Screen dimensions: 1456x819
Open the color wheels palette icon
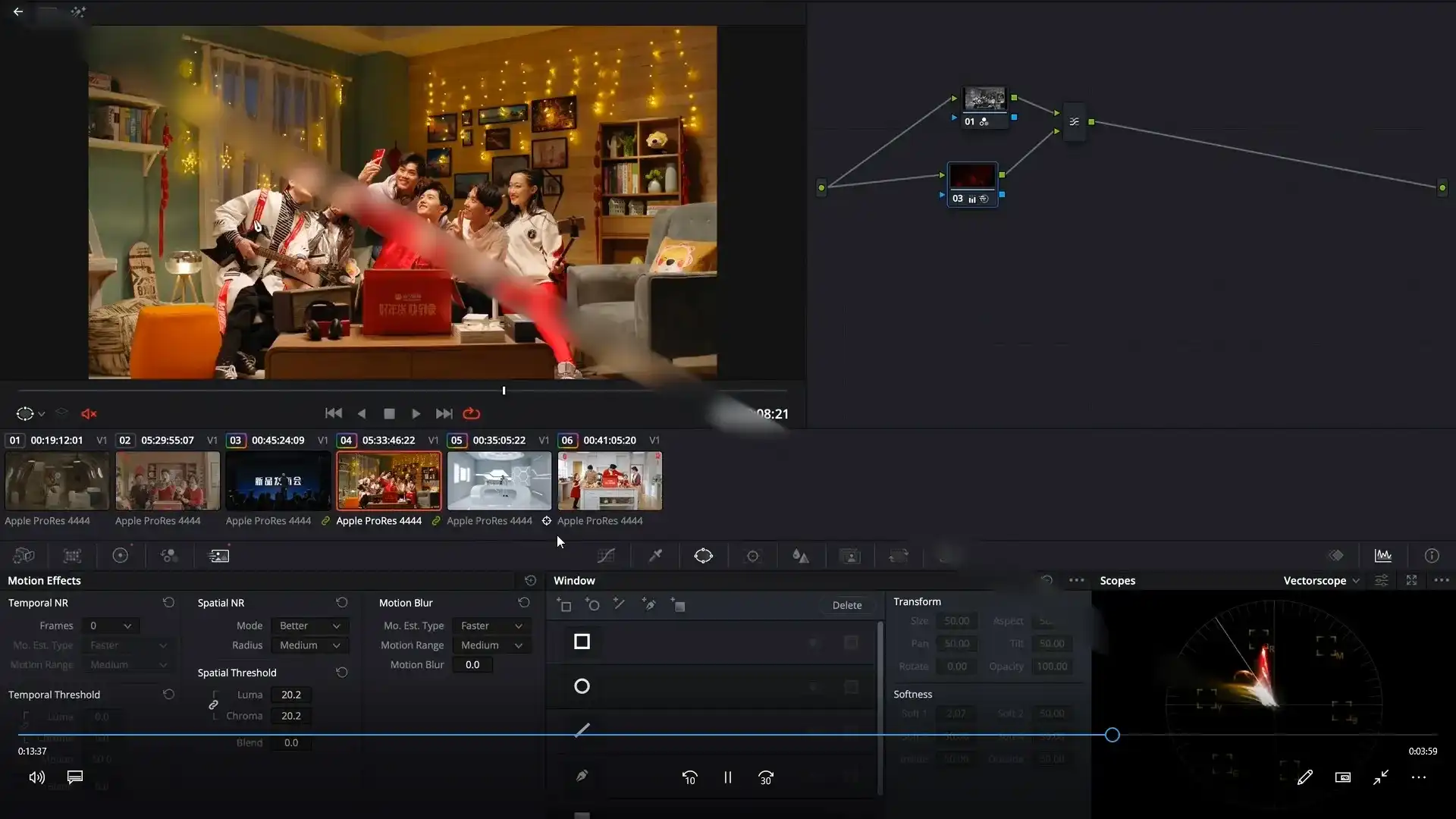[120, 556]
